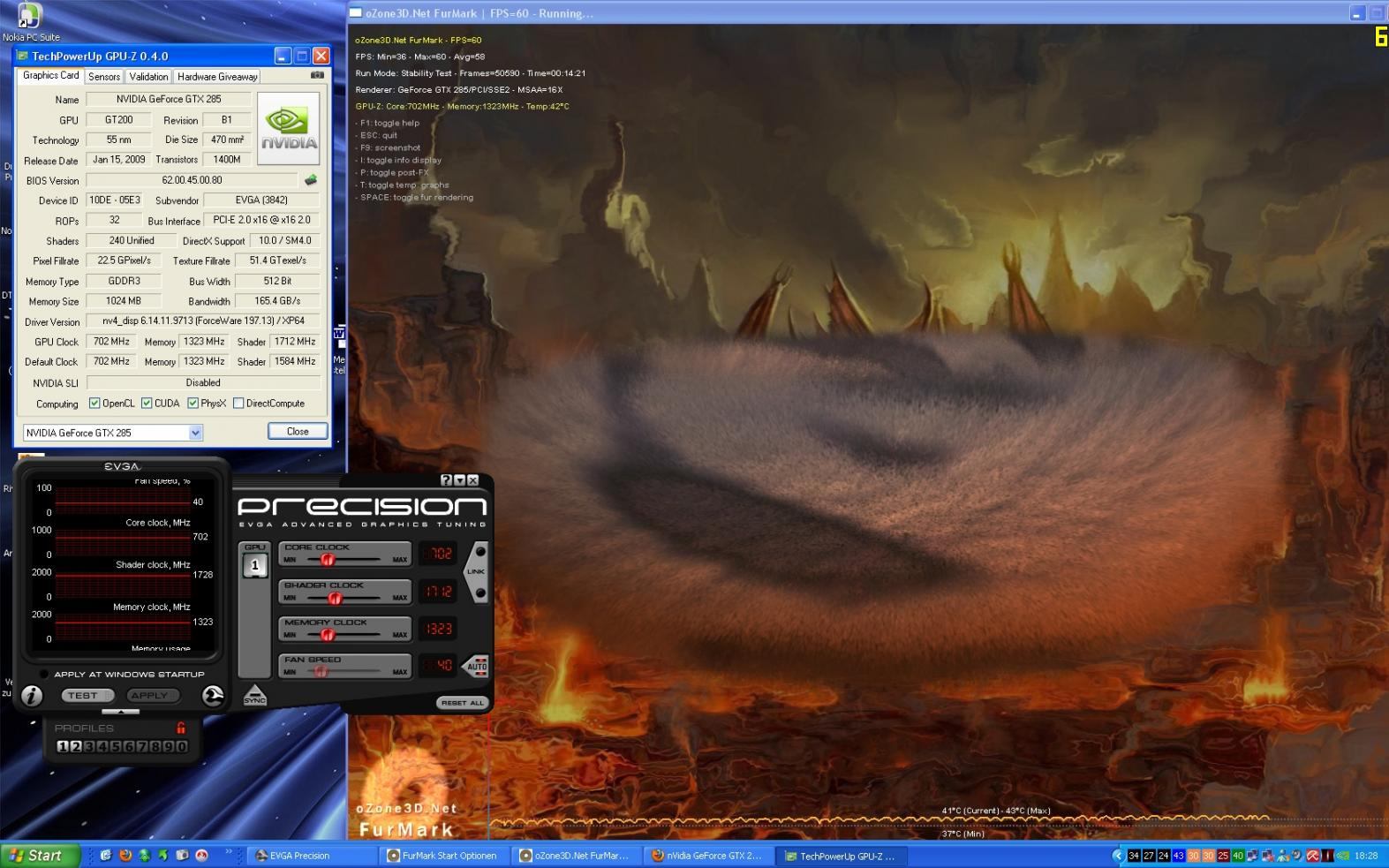Open the GPU selection dropdown in GPU-Z
This screenshot has height=868, width=1389.
195,433
